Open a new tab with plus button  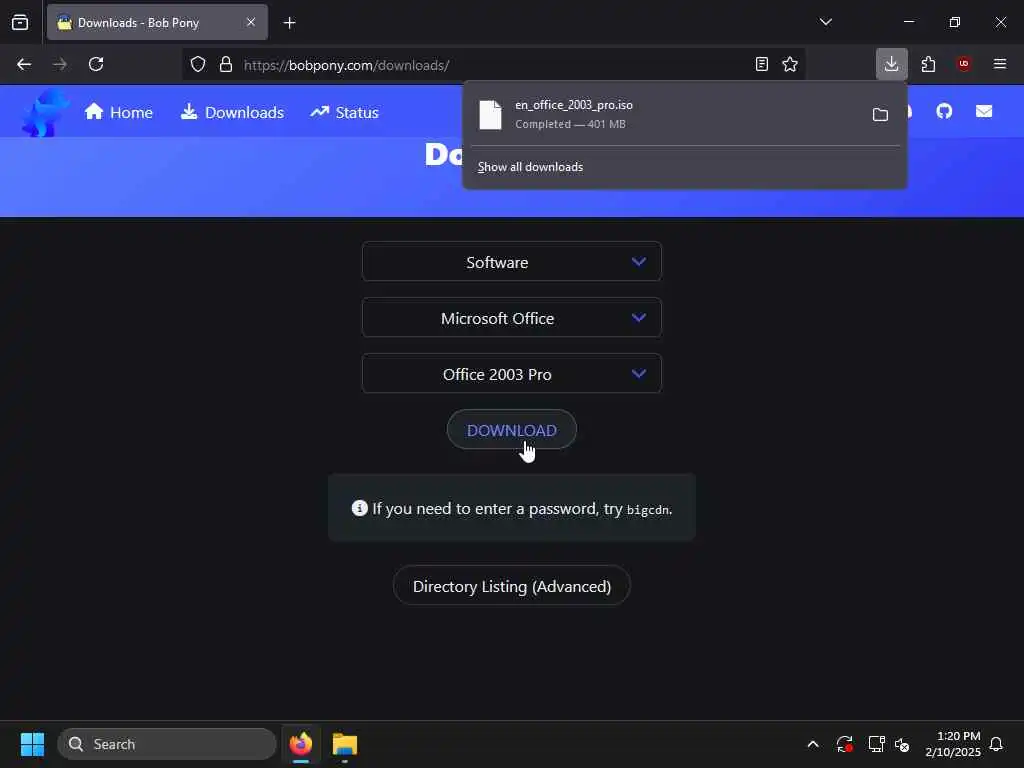click(x=289, y=23)
